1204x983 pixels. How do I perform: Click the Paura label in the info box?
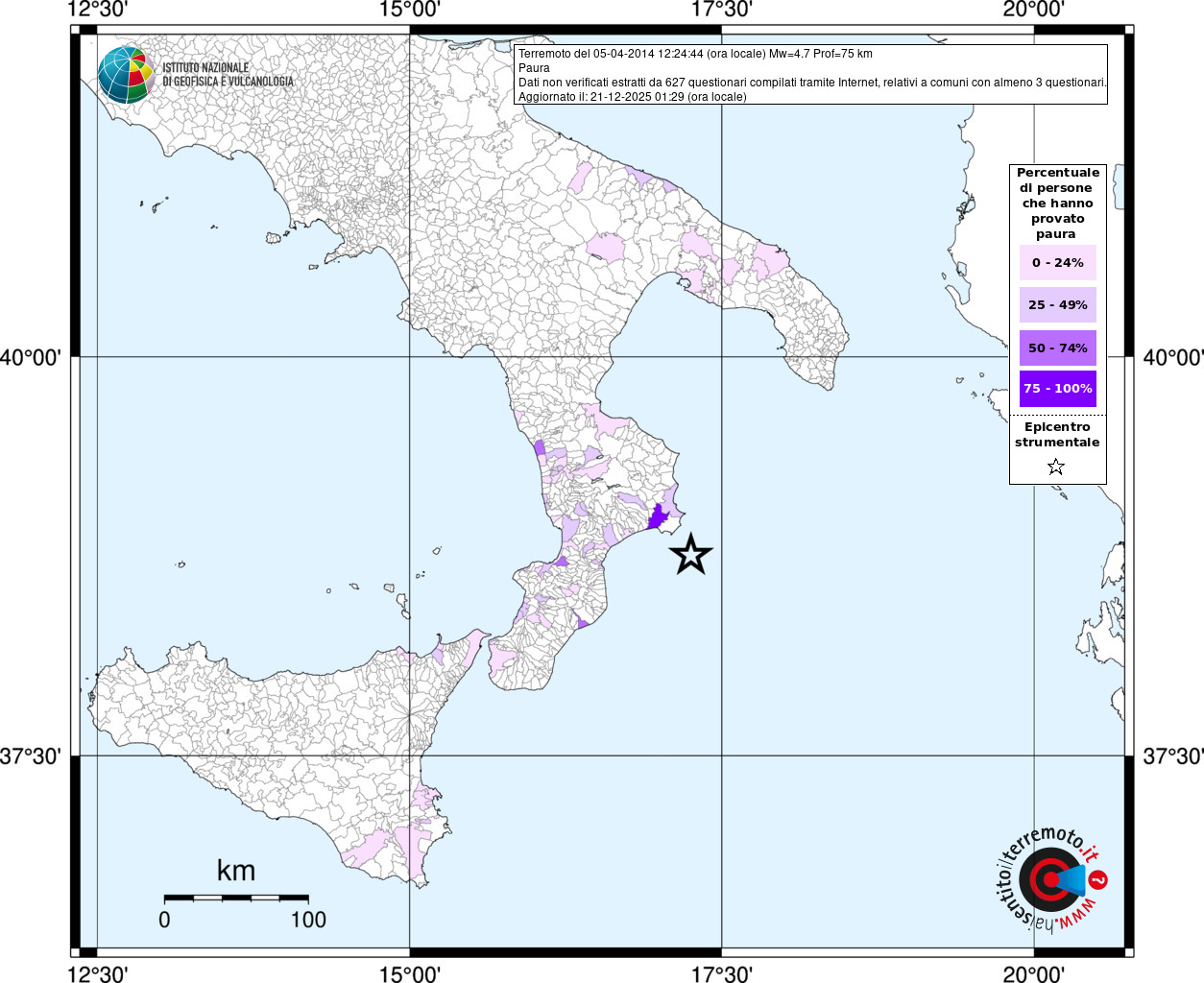[x=534, y=68]
